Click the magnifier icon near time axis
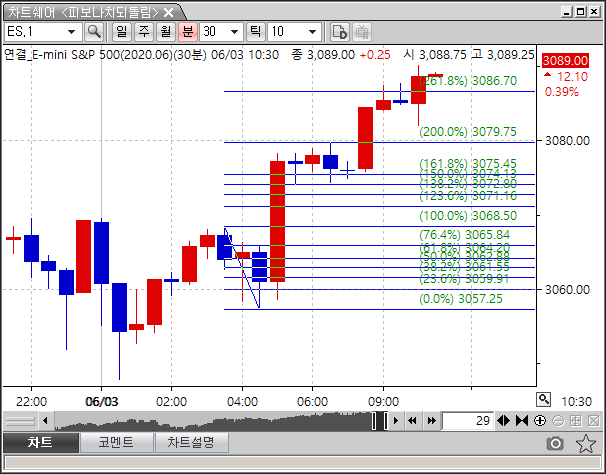606x474 pixels. point(543,399)
